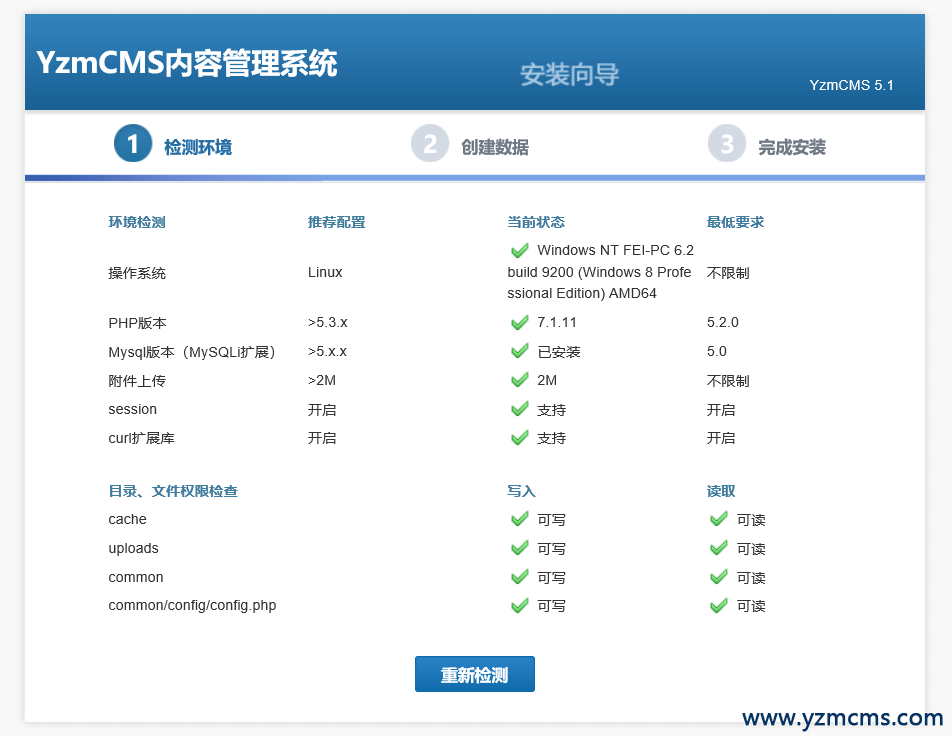Image resolution: width=952 pixels, height=736 pixels.
Task: Click the 最低要求 column heading
Action: pos(735,222)
